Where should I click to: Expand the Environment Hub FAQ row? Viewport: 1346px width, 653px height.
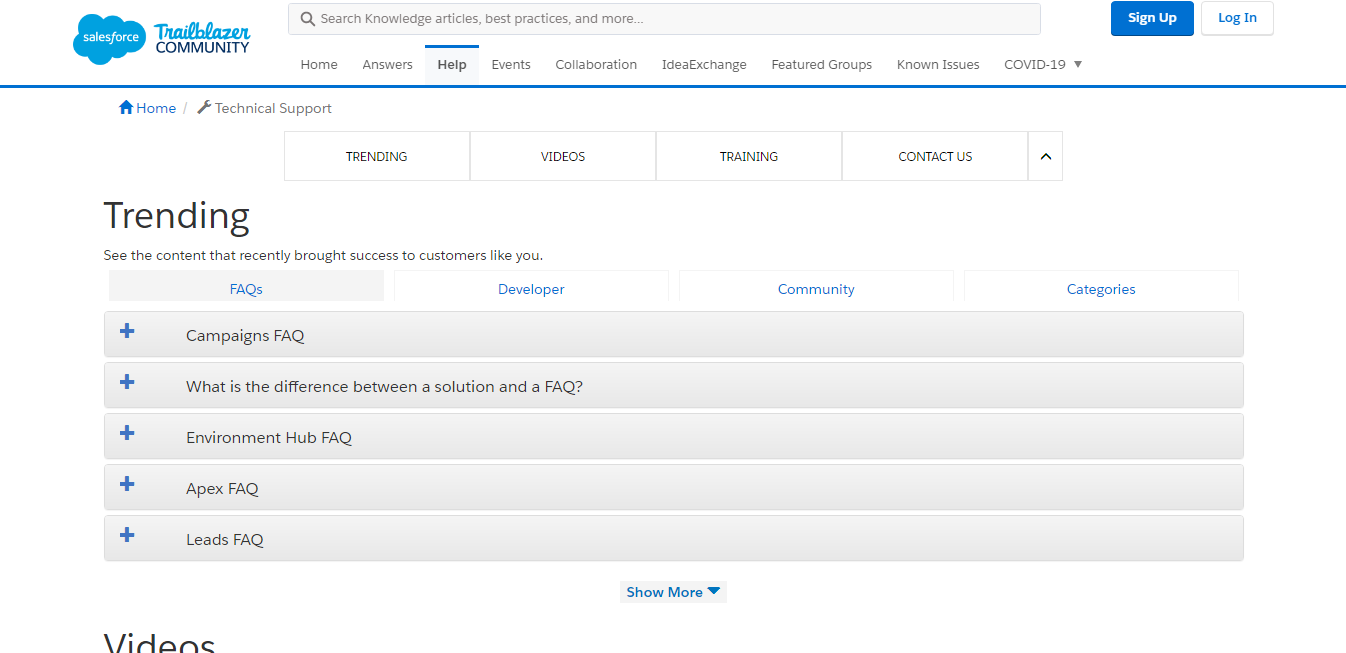[674, 436]
